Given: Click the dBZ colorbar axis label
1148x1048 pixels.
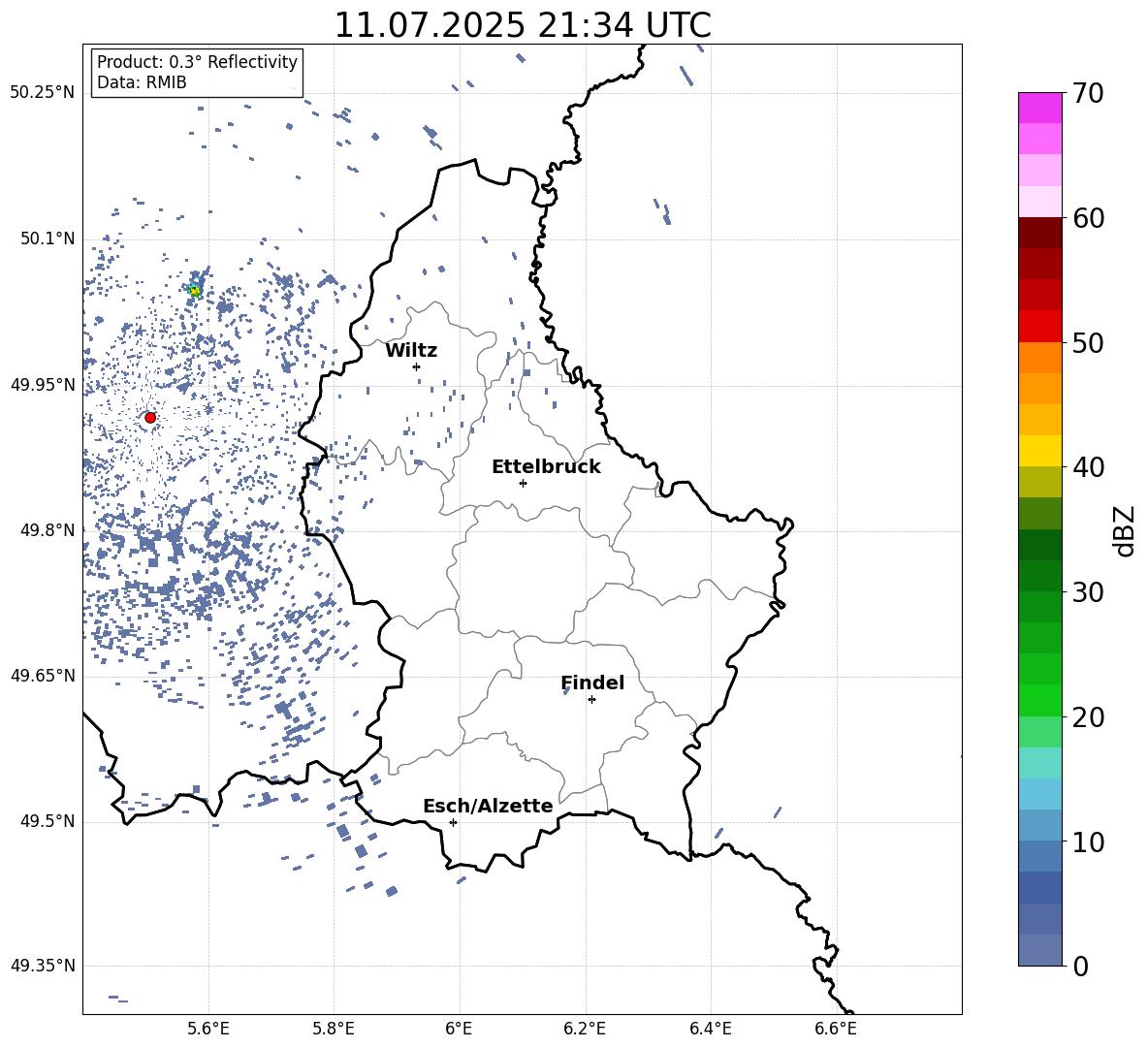Looking at the screenshot, I should coord(1125,530).
